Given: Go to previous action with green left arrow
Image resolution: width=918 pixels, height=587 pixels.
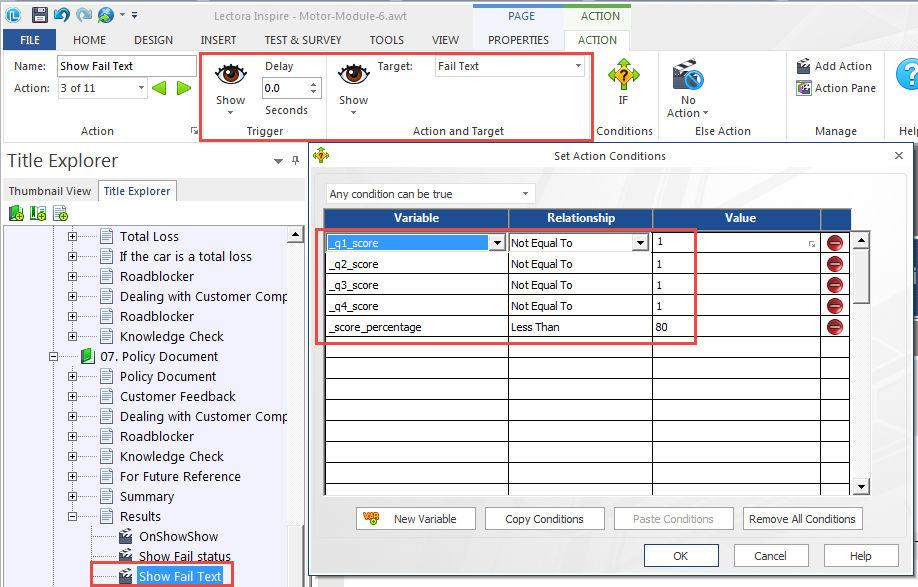Looking at the screenshot, I should point(159,88).
